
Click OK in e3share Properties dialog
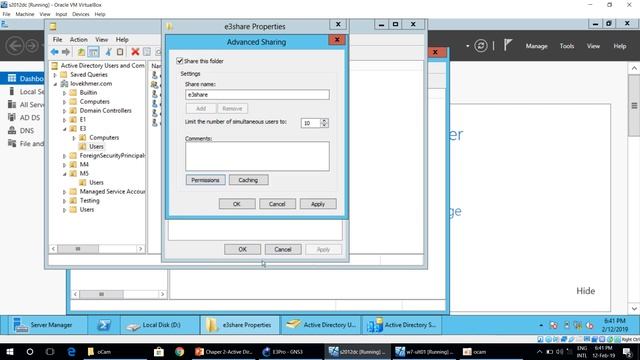click(x=242, y=249)
